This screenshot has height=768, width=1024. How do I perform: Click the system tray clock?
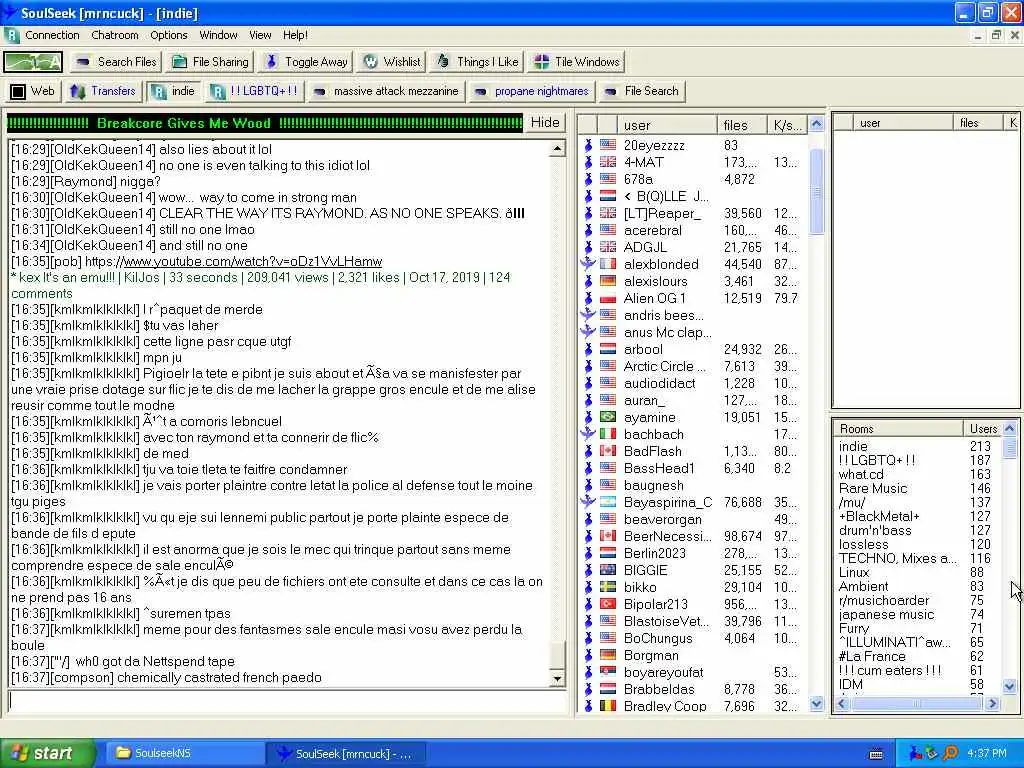click(987, 753)
